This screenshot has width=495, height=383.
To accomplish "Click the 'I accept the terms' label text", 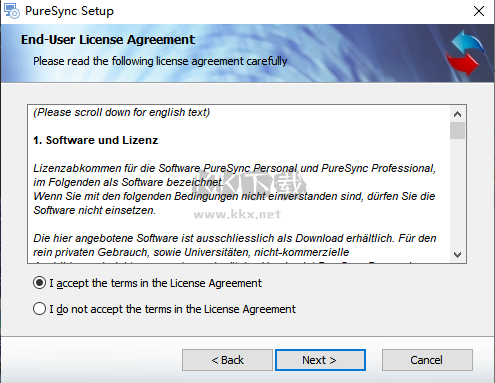I will 155,283.
